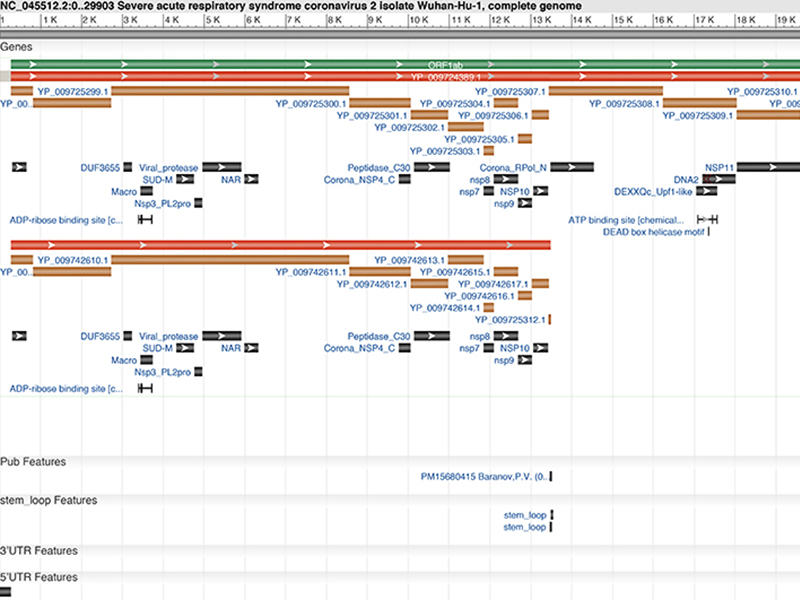Click the 15 K position on ruler
Image resolution: width=800 pixels, height=600 pixels.
pyautogui.click(x=618, y=20)
